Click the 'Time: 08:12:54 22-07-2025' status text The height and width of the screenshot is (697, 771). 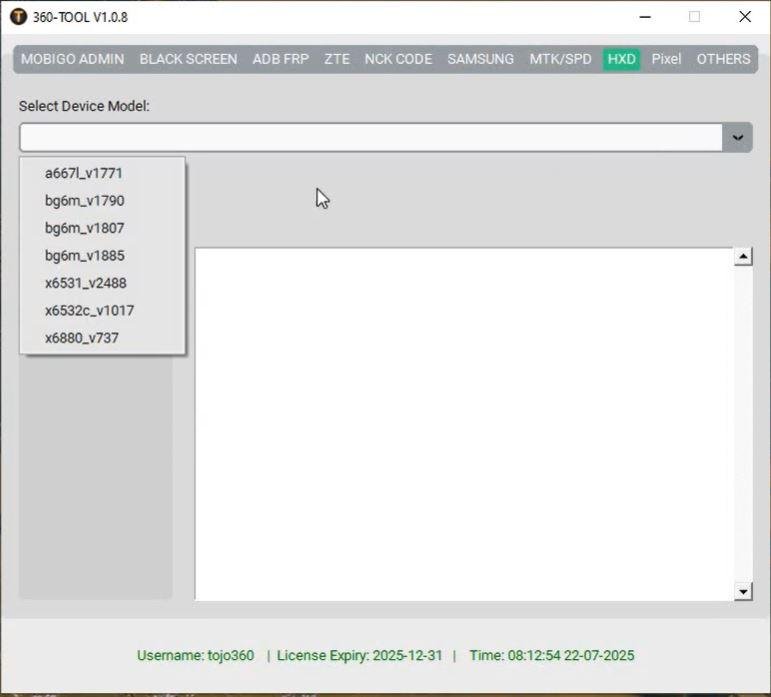[552, 656]
